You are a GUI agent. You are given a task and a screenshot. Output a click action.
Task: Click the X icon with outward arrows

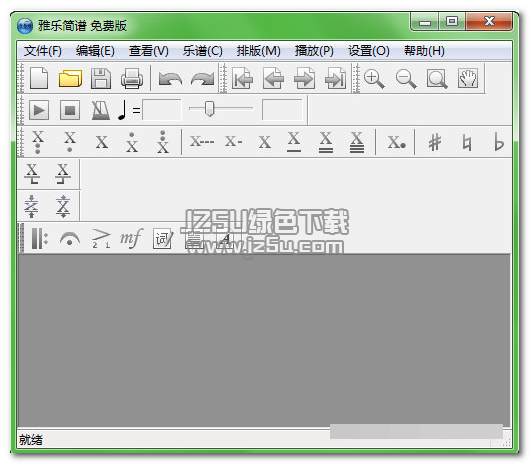coord(63,206)
